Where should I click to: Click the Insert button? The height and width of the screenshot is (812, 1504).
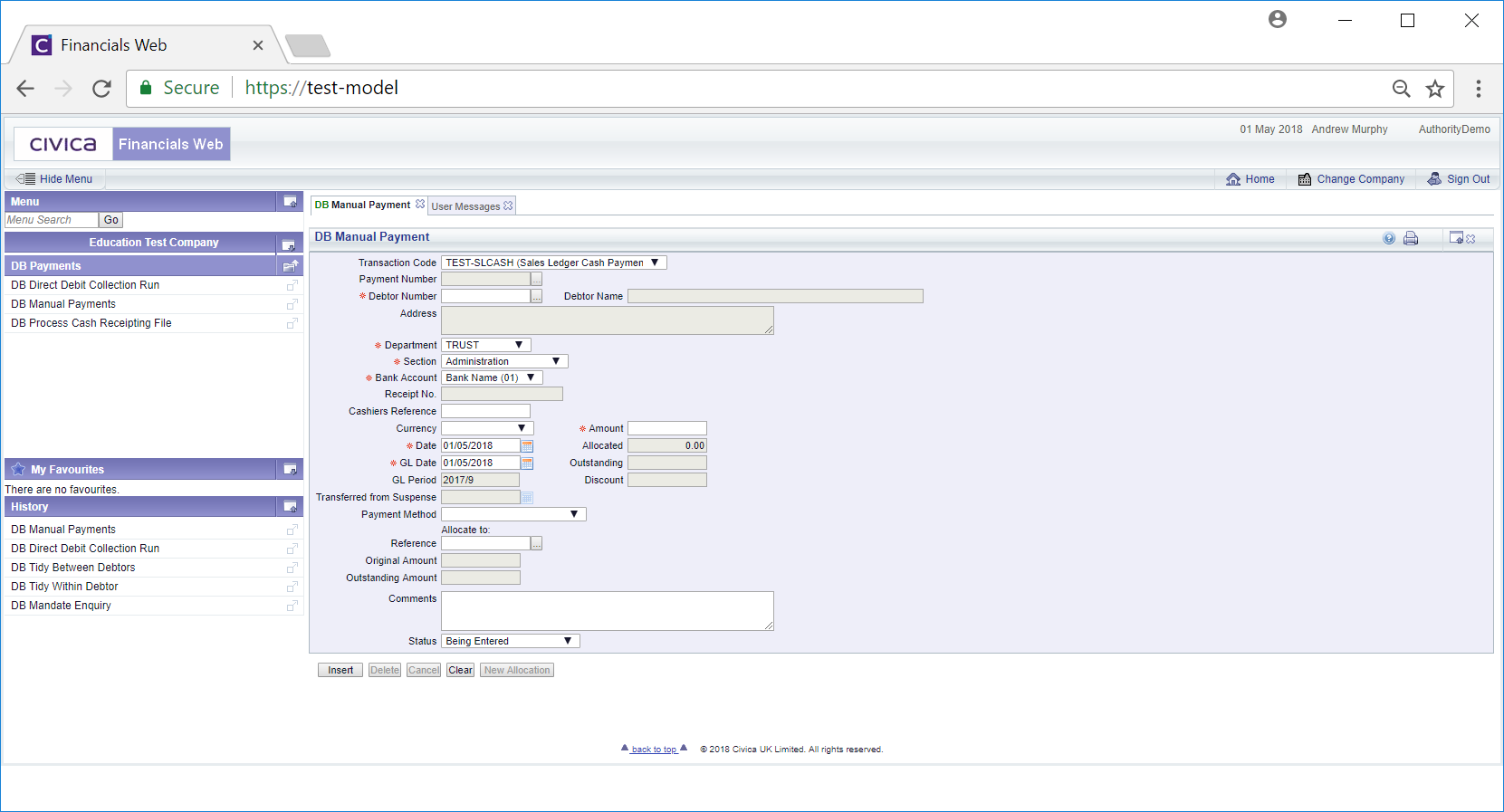pos(340,670)
